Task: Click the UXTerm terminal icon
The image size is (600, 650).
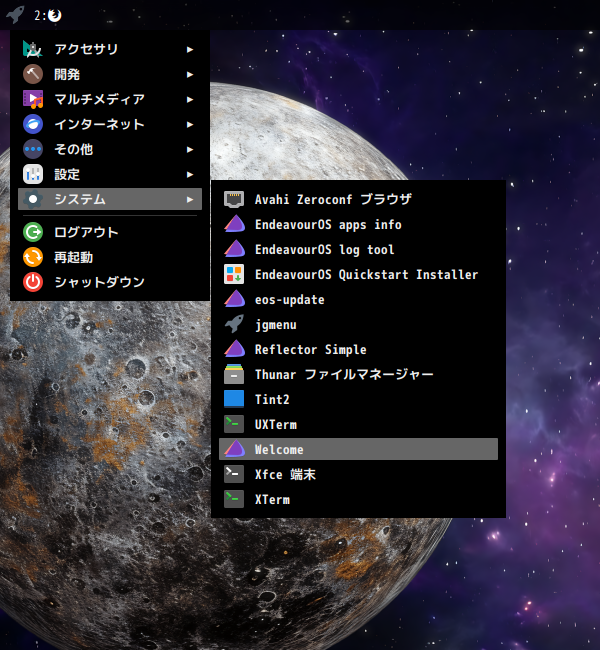Action: [234, 424]
